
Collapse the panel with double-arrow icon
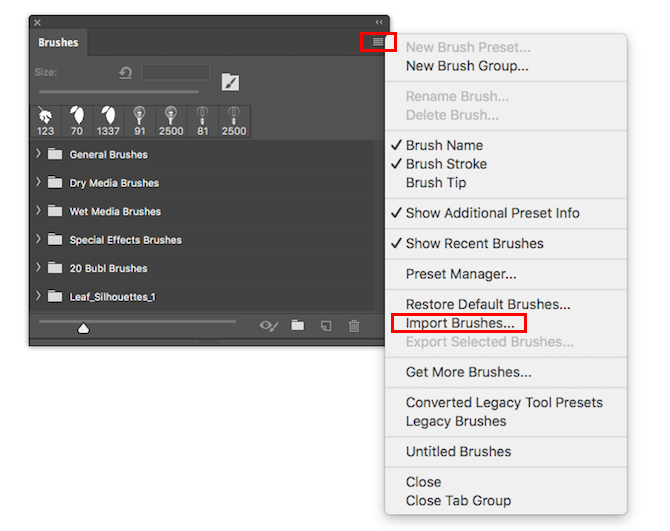(x=379, y=22)
